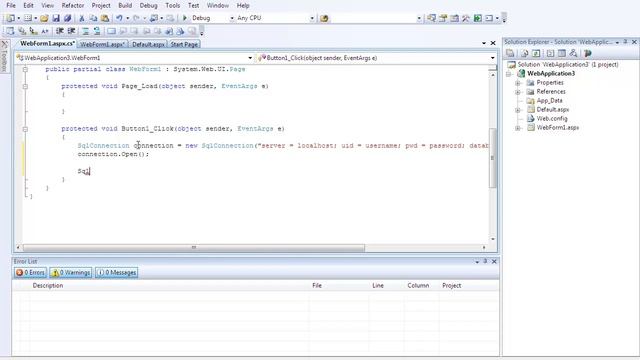Switch to the Start Page tab
Screen dimensions: 640x360
184,44
